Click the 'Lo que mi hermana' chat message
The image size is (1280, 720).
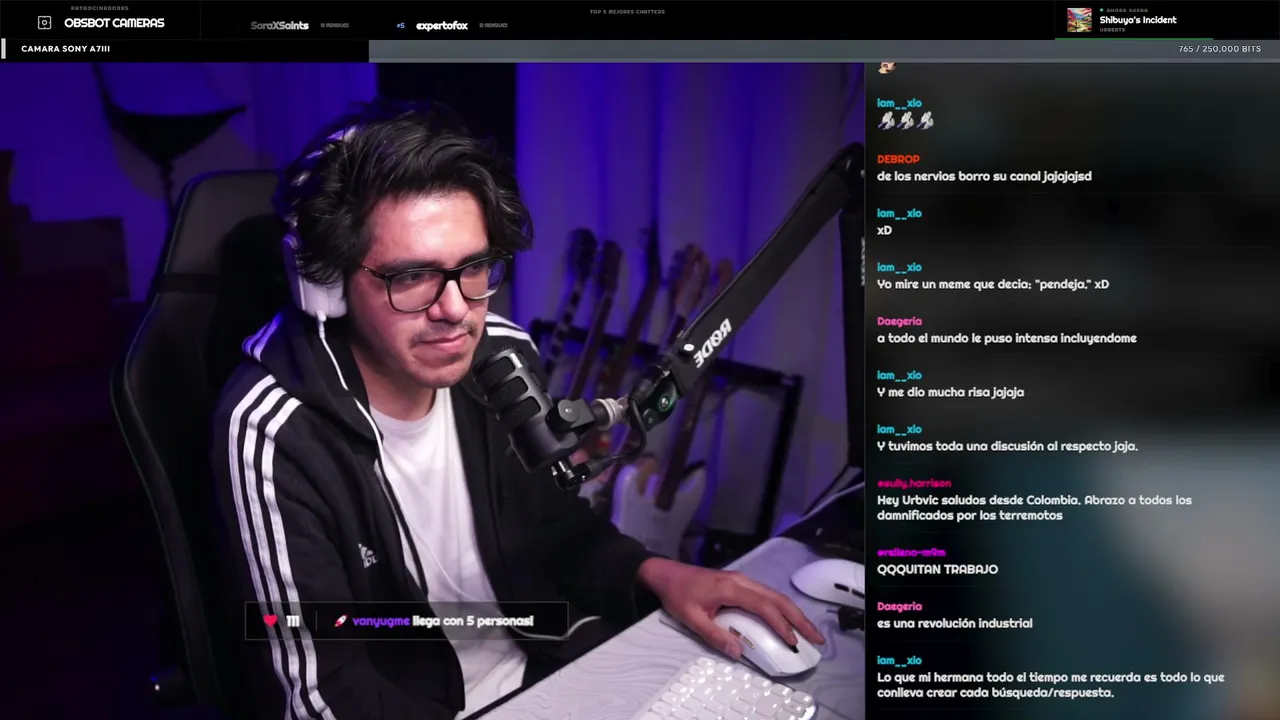point(1050,685)
